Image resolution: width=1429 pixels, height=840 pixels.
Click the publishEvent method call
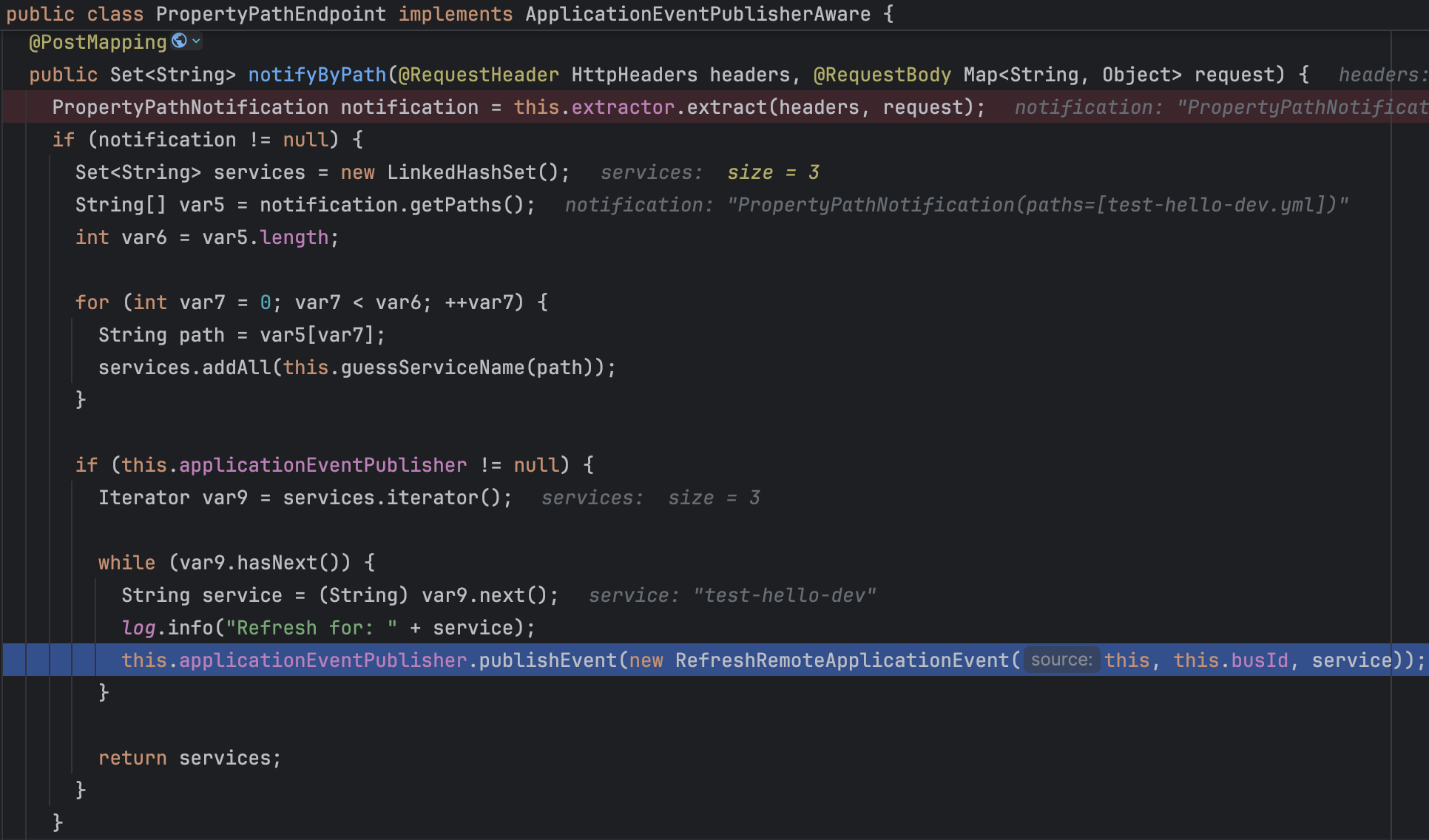click(x=547, y=660)
